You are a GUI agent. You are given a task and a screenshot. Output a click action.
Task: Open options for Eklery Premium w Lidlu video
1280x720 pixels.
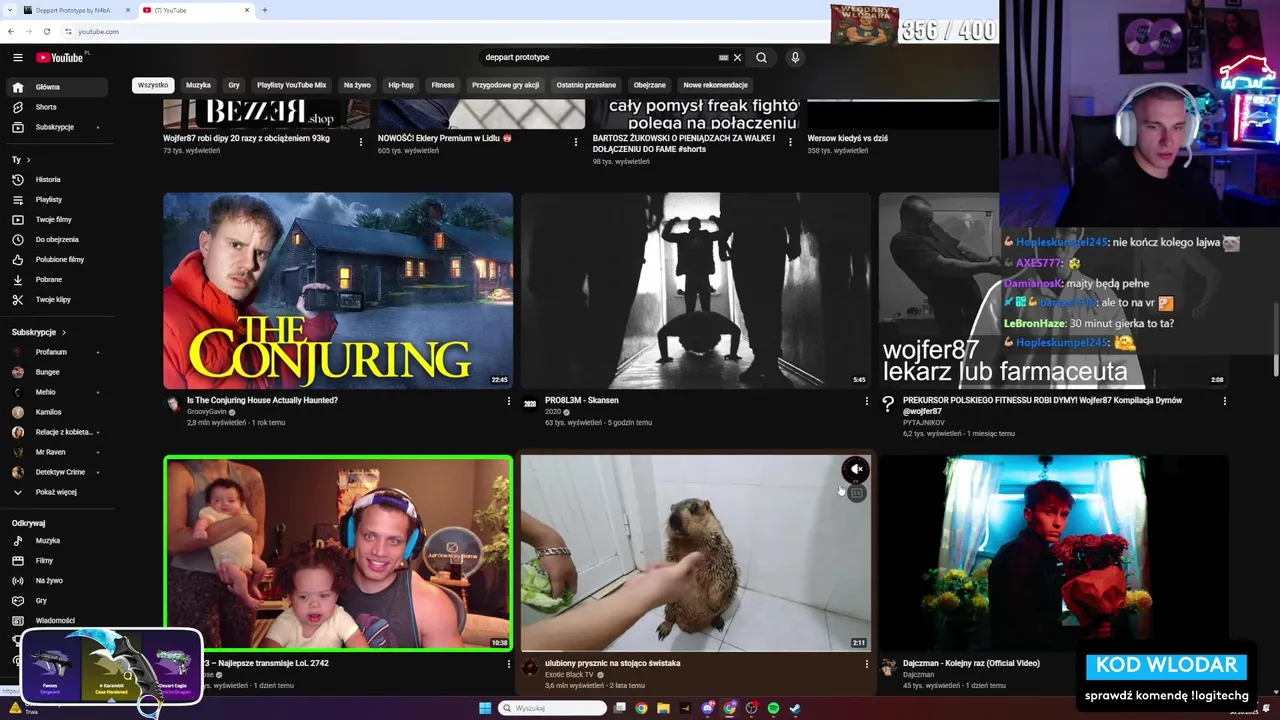575,141
